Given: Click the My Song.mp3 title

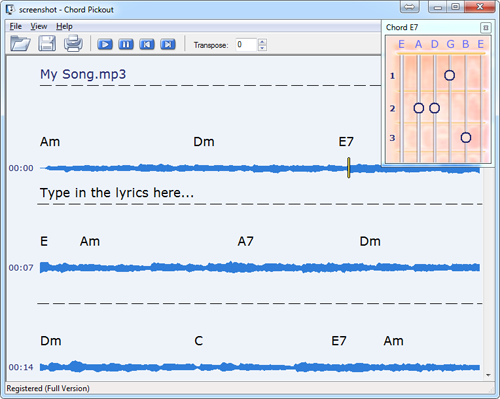Looking at the screenshot, I should point(83,74).
